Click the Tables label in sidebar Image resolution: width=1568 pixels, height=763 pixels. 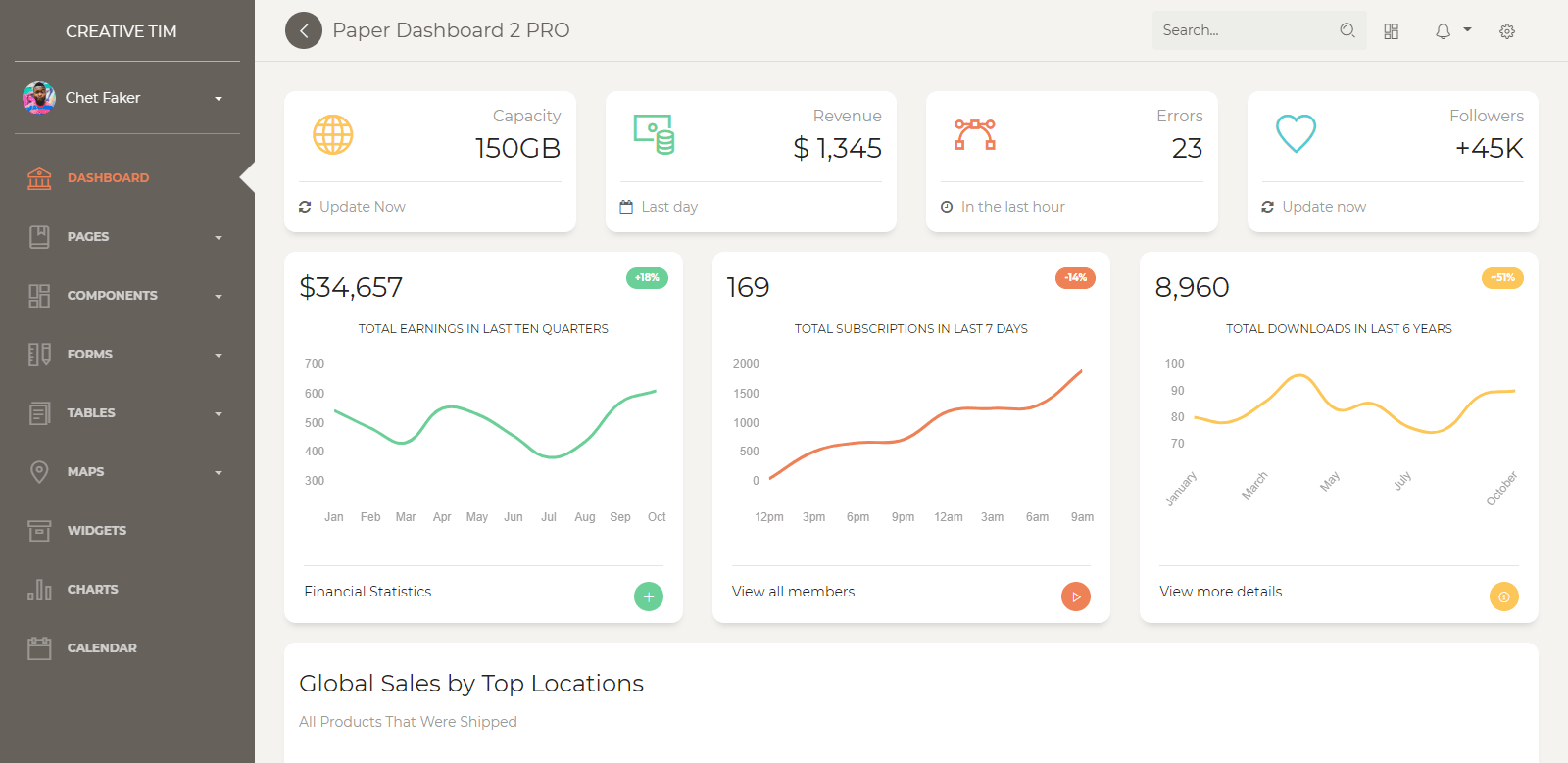[x=91, y=413]
